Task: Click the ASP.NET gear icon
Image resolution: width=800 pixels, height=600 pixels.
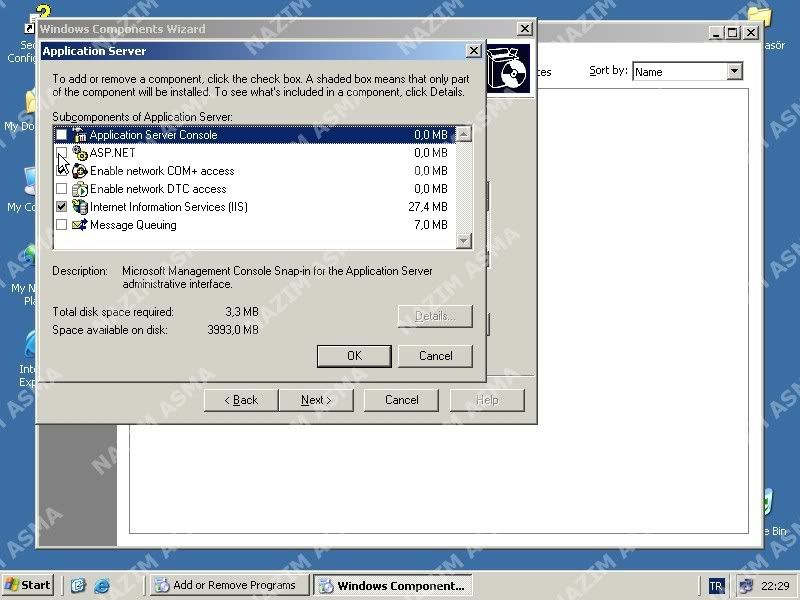Action: [80, 153]
